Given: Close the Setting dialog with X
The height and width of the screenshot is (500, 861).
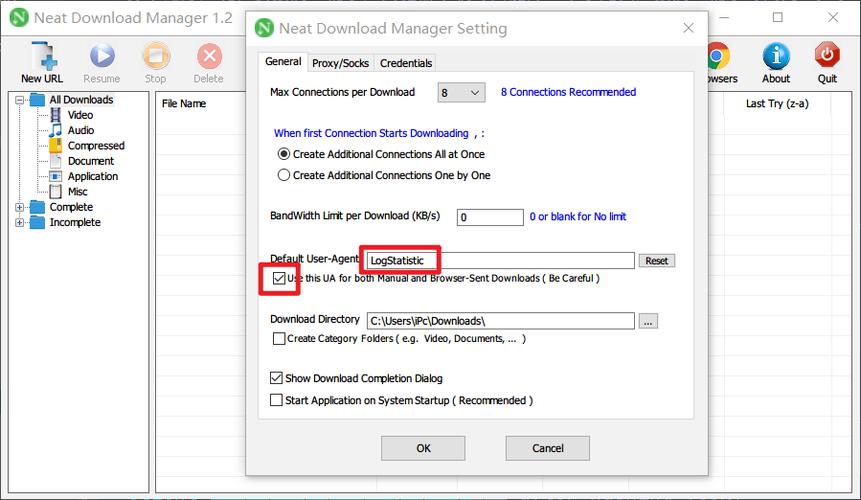Looking at the screenshot, I should (689, 28).
